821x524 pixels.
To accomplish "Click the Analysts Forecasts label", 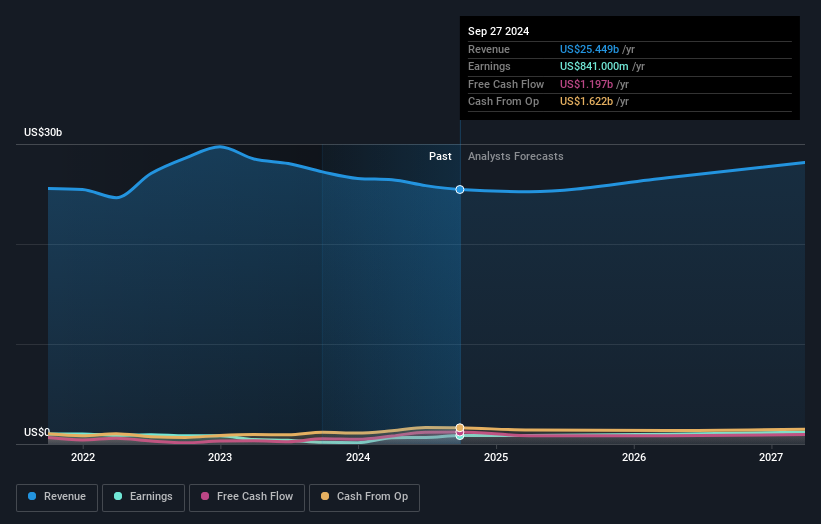I will point(516,156).
